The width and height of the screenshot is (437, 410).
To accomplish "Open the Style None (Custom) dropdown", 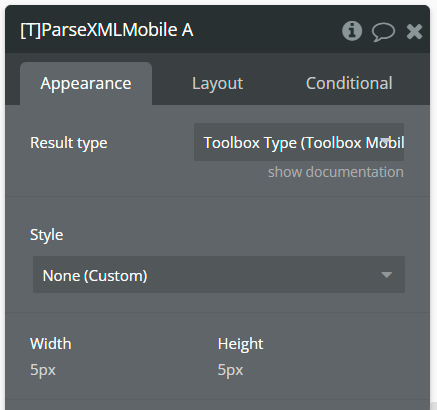I will [219, 275].
